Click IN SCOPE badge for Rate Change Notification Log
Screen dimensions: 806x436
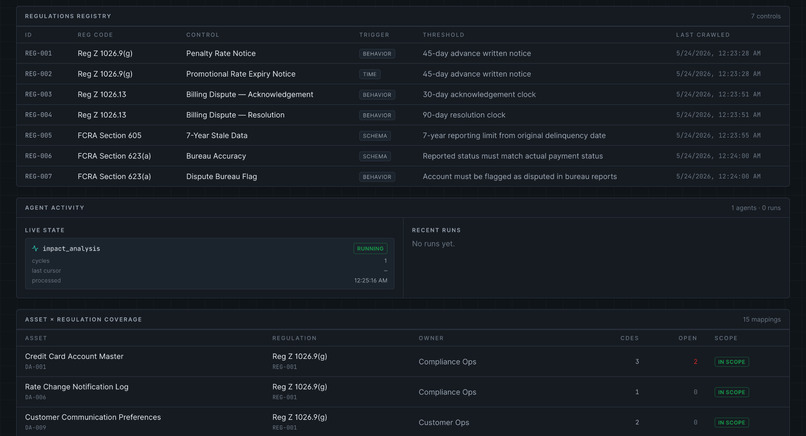click(x=731, y=392)
